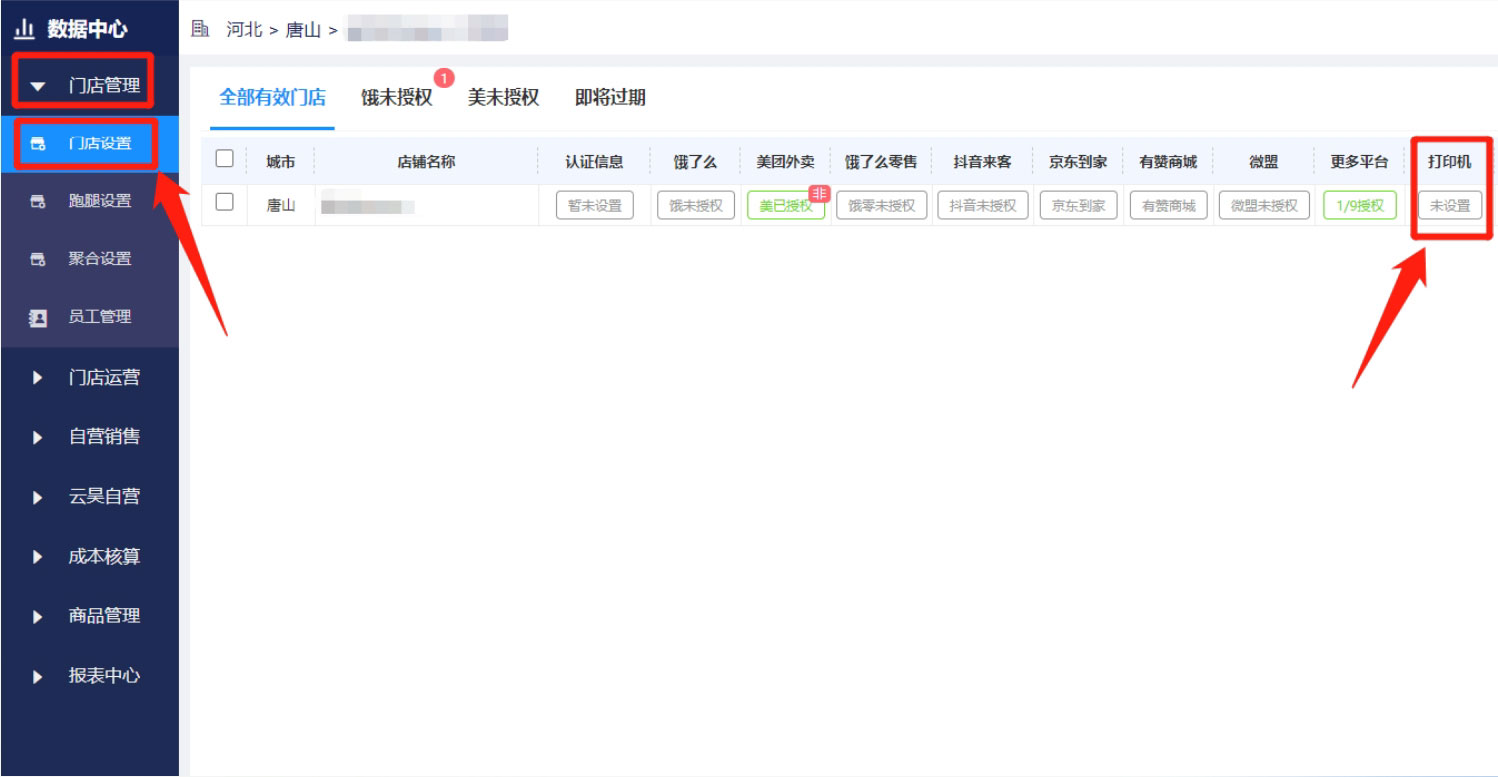Image resolution: width=1498 pixels, height=777 pixels.
Task: Click the 唐山 breadcrumb link
Action: (303, 30)
